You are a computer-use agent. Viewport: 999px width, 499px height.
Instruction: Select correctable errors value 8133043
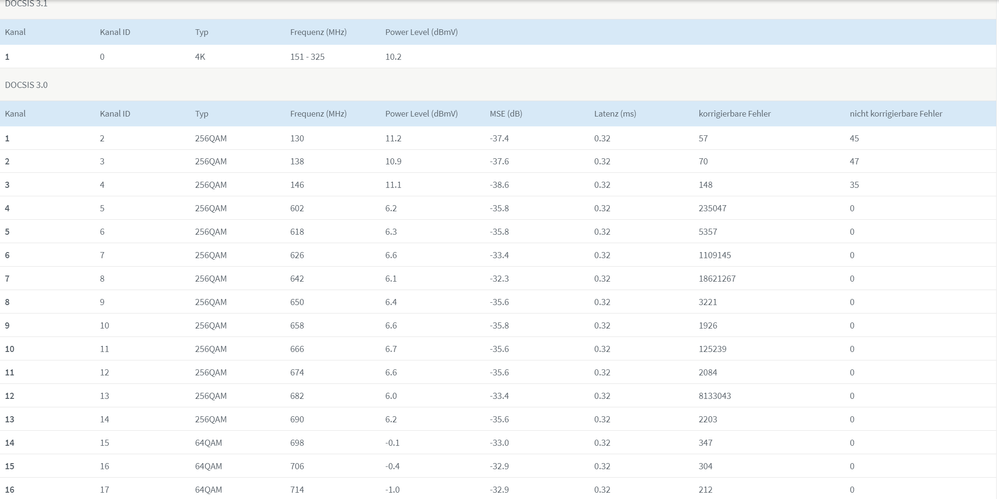coord(715,396)
